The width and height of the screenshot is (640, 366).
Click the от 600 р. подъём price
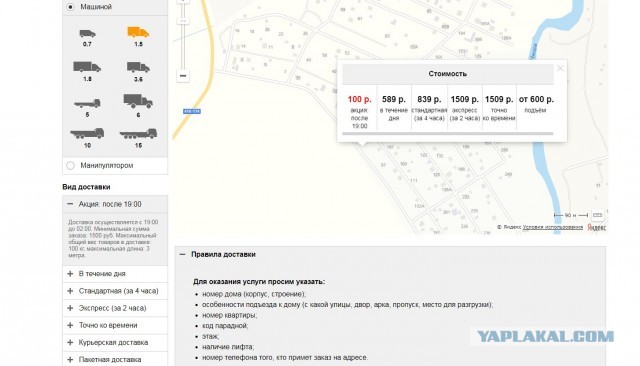tap(536, 99)
